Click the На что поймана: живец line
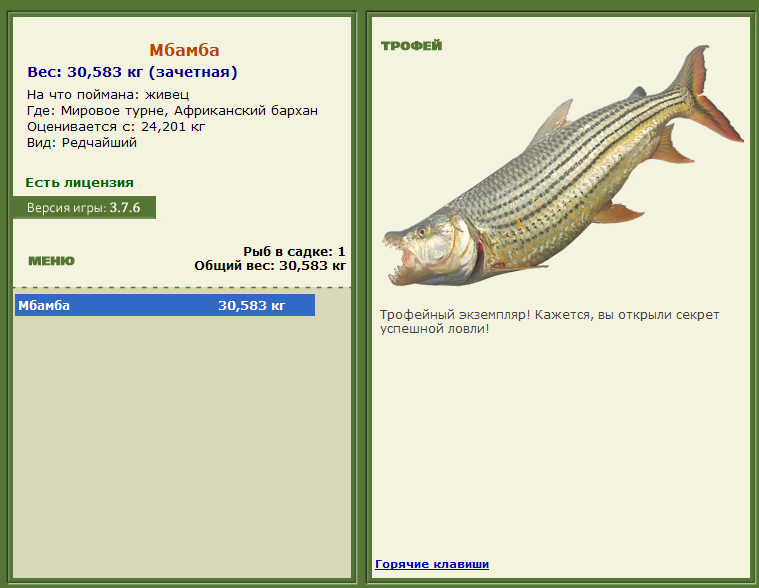Screen dimensions: 759x588 pos(108,94)
